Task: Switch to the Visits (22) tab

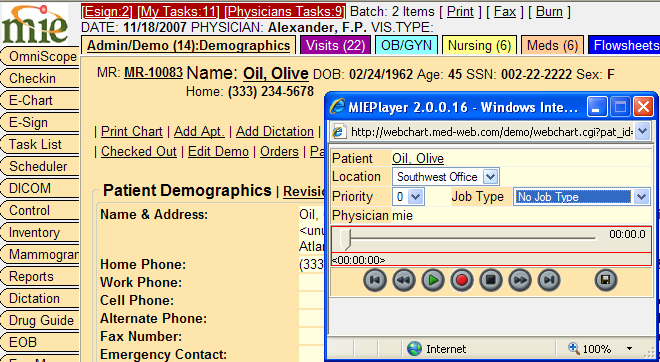Action: [335, 45]
